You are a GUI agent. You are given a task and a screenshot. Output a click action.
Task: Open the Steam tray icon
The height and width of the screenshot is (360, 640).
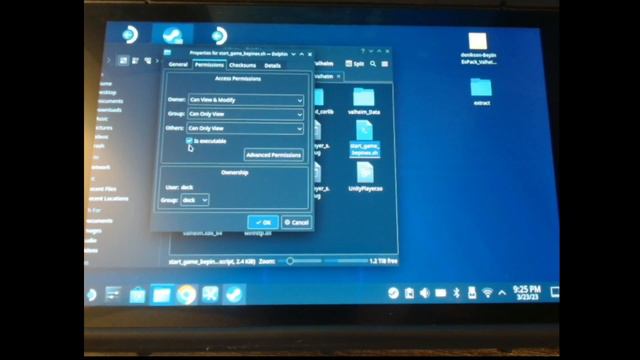(393, 293)
